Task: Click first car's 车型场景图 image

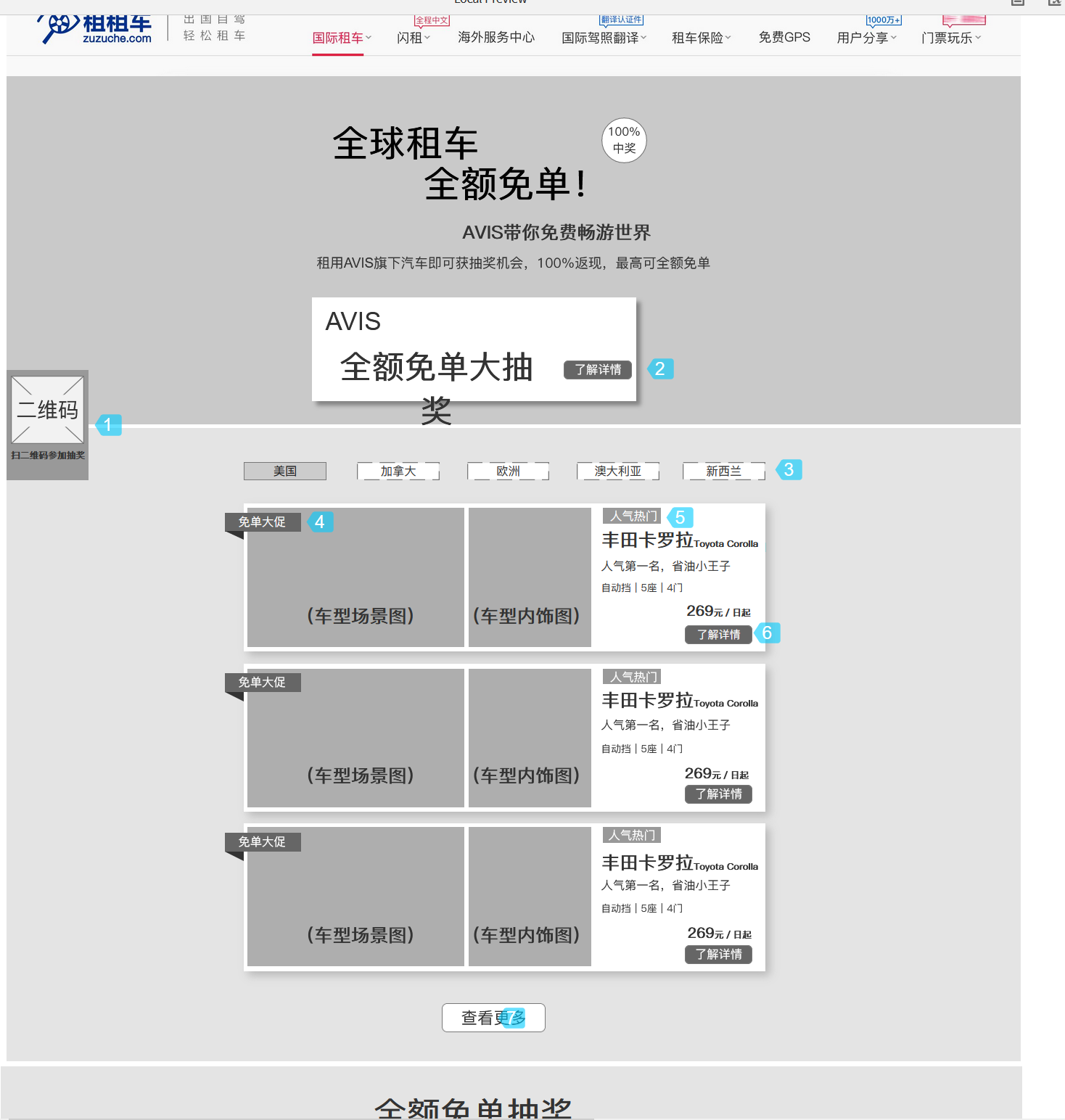Action: pos(355,577)
